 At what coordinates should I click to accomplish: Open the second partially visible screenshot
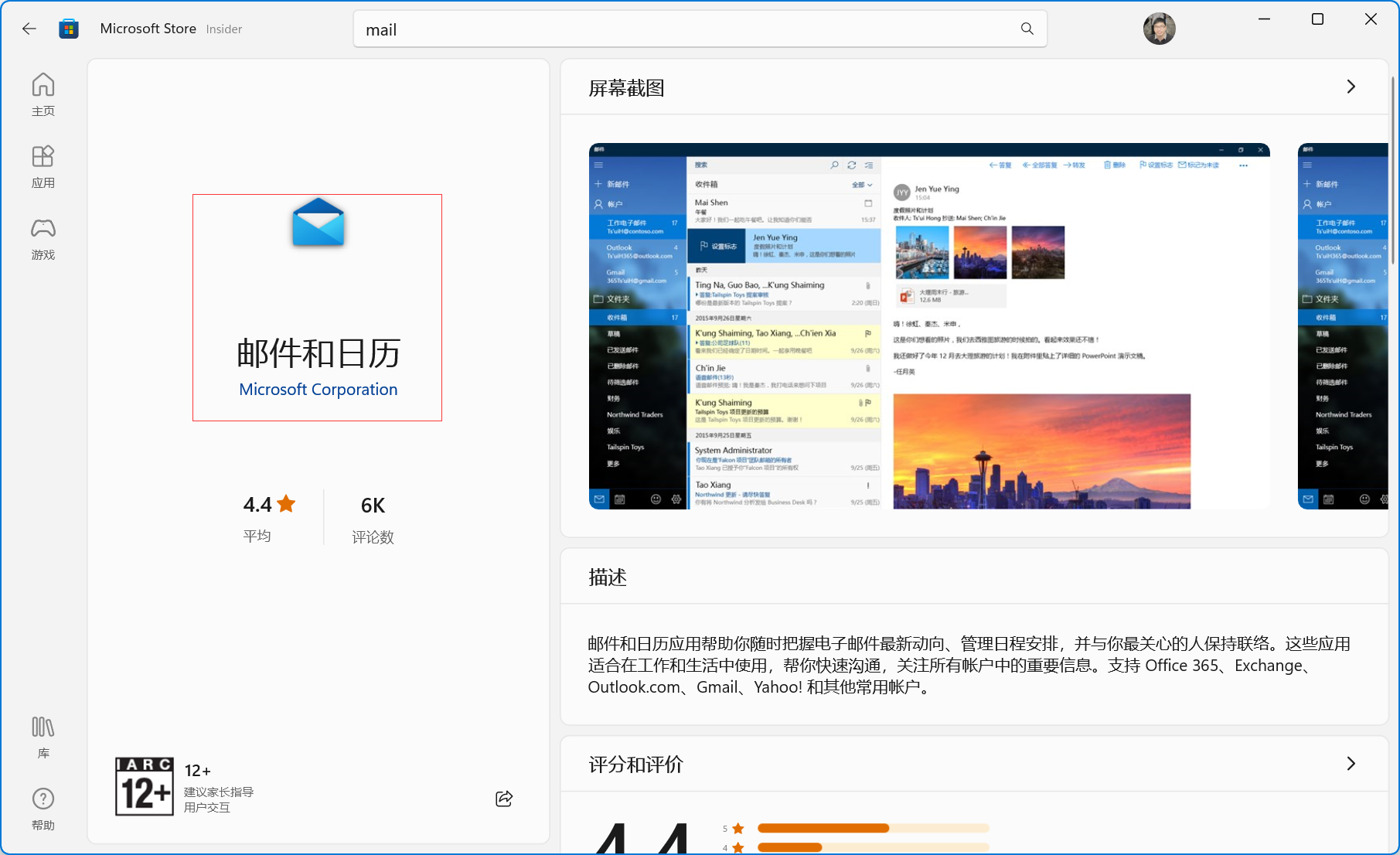[1343, 326]
